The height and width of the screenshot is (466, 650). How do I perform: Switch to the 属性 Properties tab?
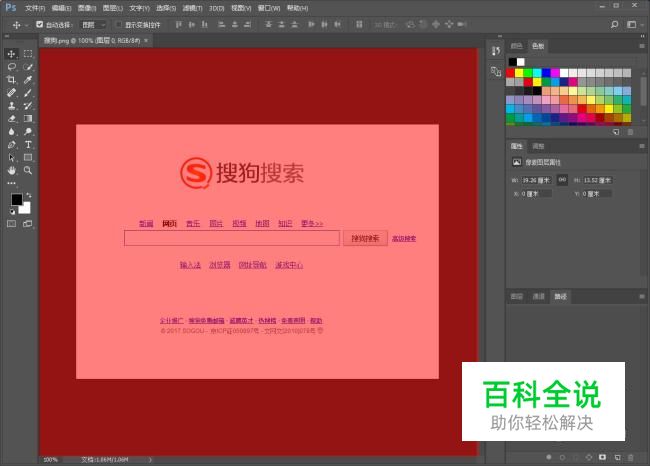point(517,146)
